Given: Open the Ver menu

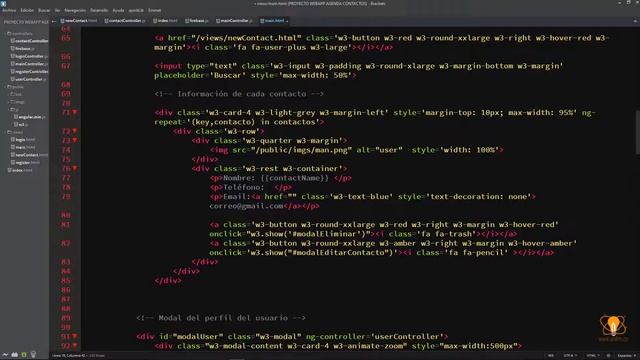Looking at the screenshot, I should pos(57,10).
